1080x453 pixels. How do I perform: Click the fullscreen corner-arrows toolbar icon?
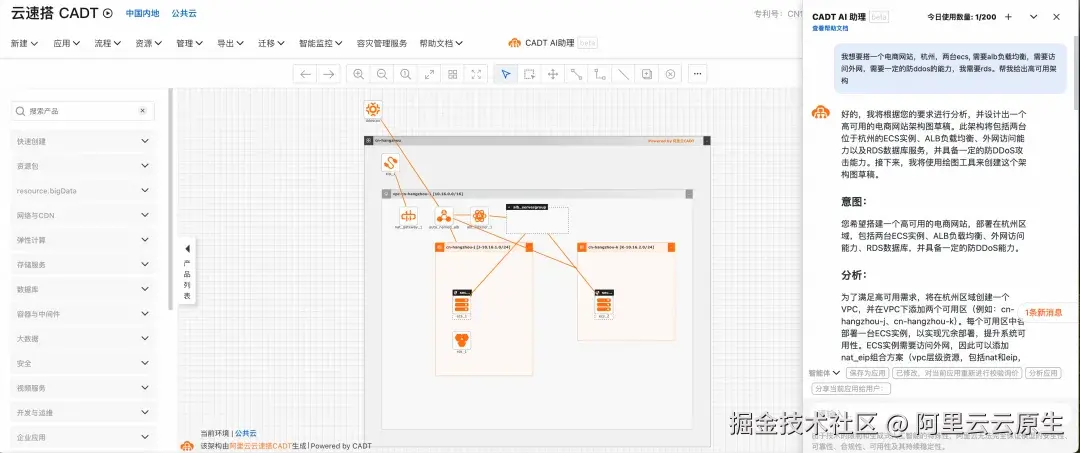pos(475,74)
